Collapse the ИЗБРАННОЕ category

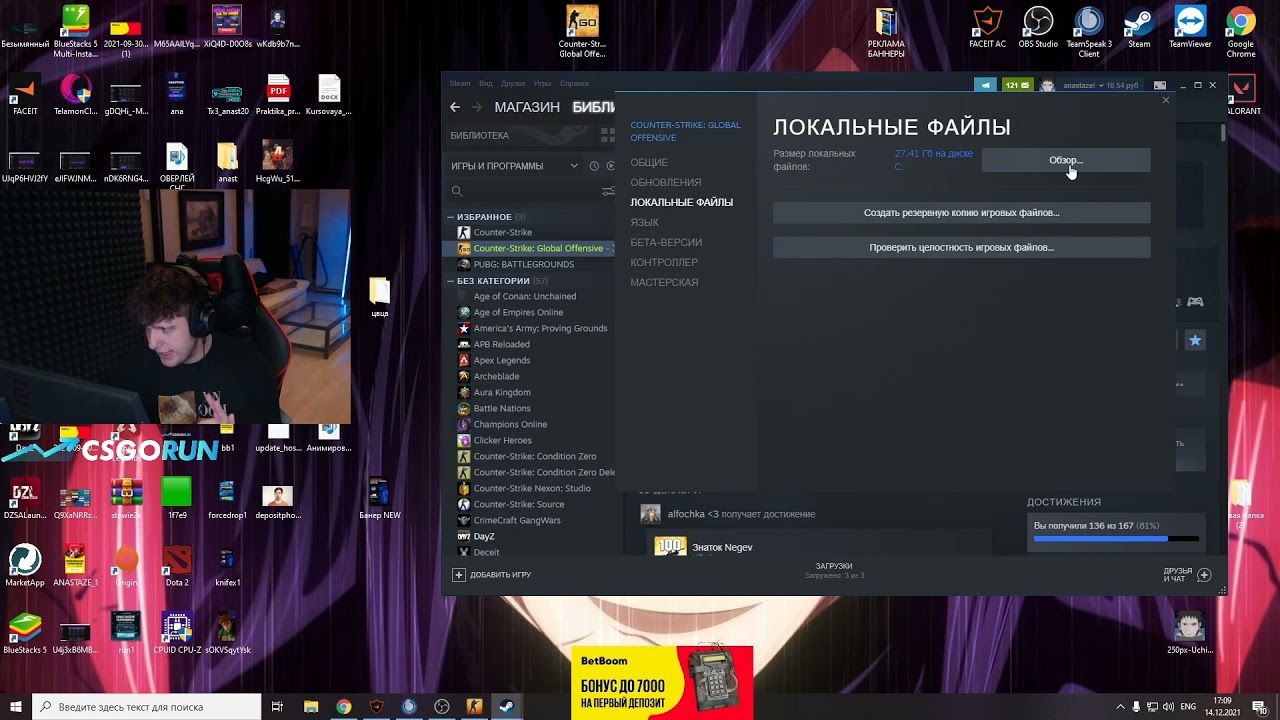tap(450, 217)
